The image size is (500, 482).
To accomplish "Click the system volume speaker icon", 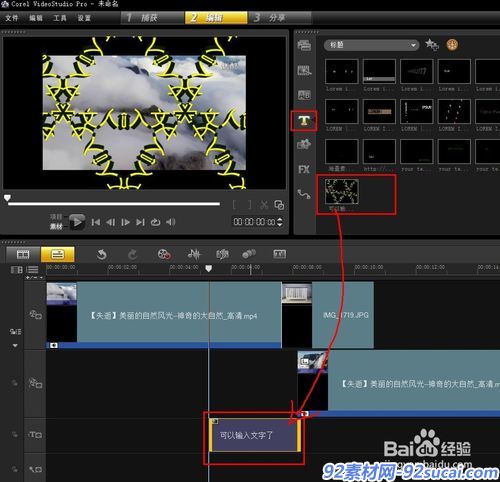I will coord(171,222).
